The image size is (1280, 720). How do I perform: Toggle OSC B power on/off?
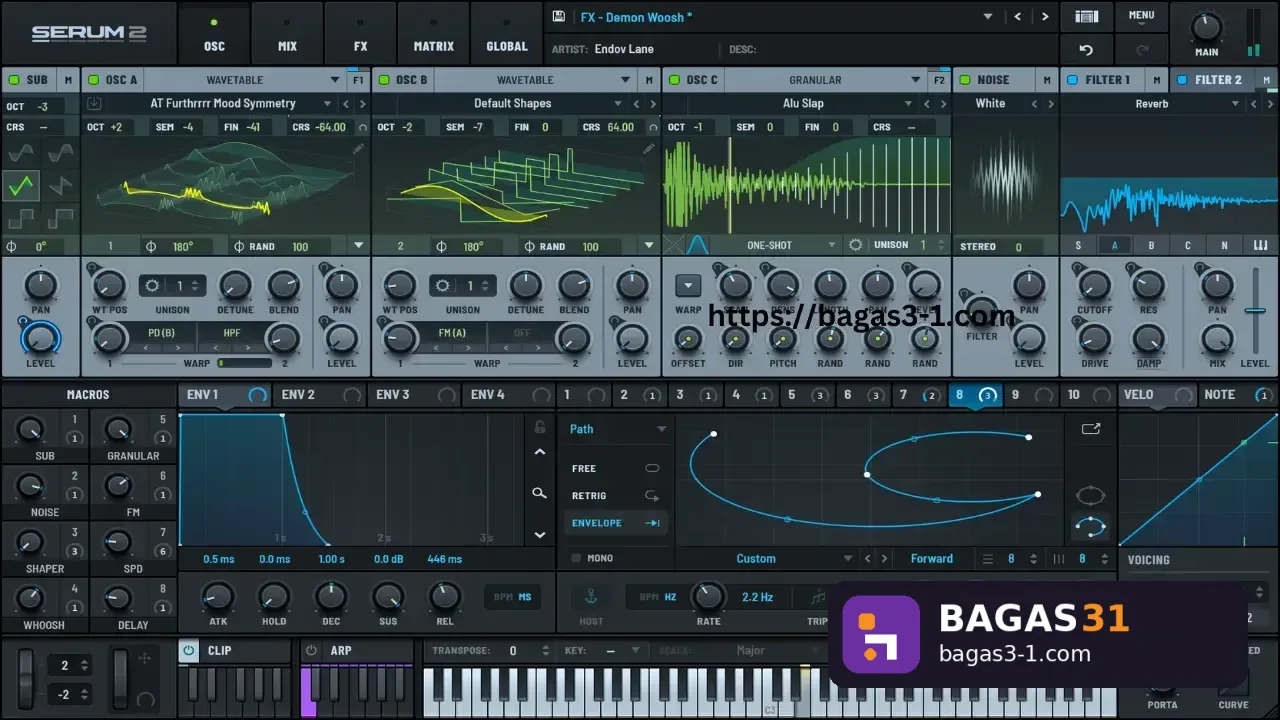[x=382, y=80]
